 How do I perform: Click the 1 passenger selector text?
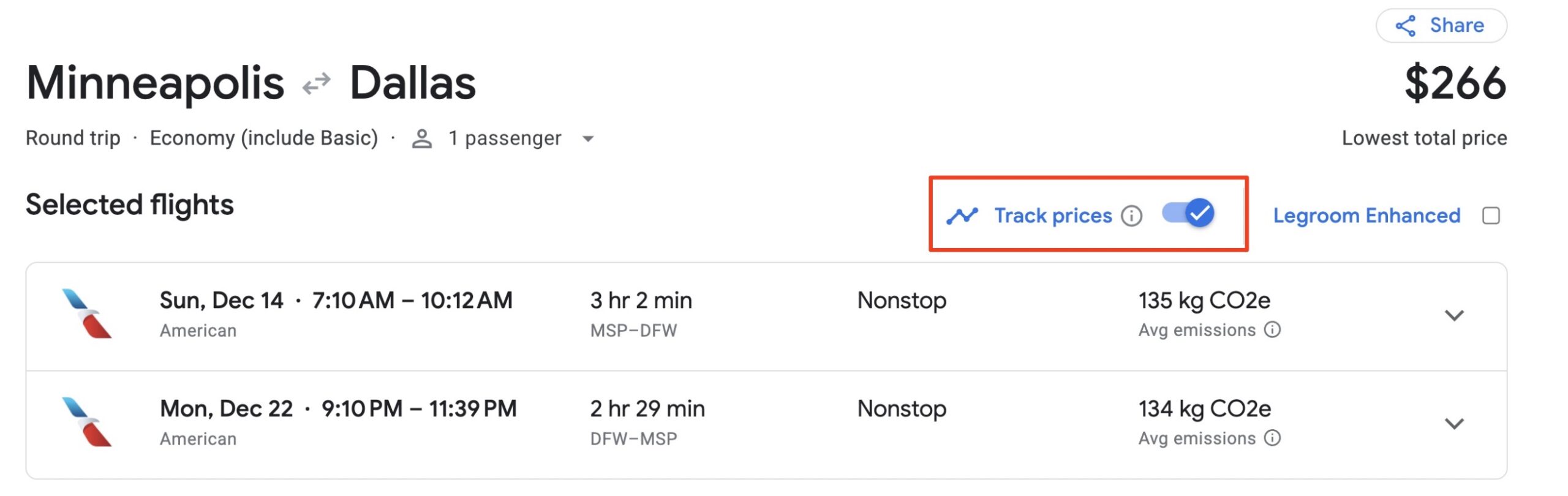point(504,139)
